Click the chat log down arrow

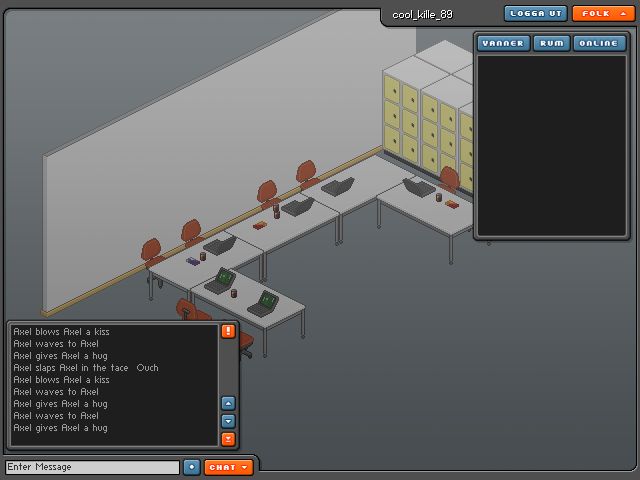click(228, 421)
